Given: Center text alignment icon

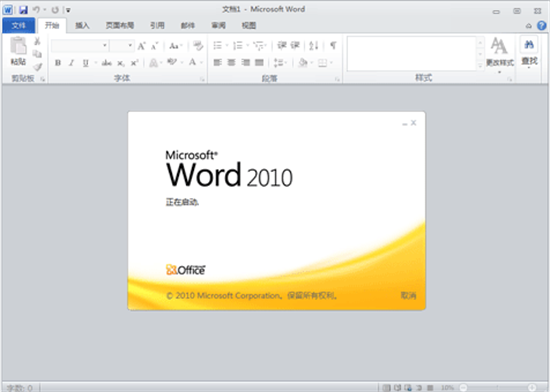Looking at the screenshot, I should tap(231, 63).
